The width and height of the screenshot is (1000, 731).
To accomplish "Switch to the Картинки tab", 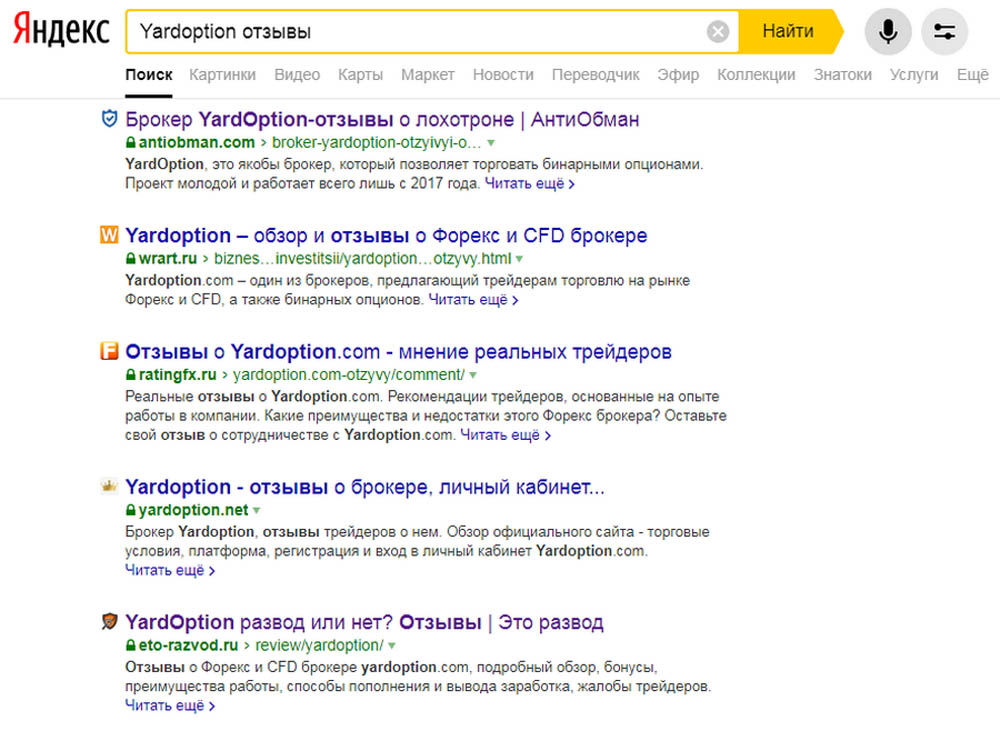I will 223,75.
